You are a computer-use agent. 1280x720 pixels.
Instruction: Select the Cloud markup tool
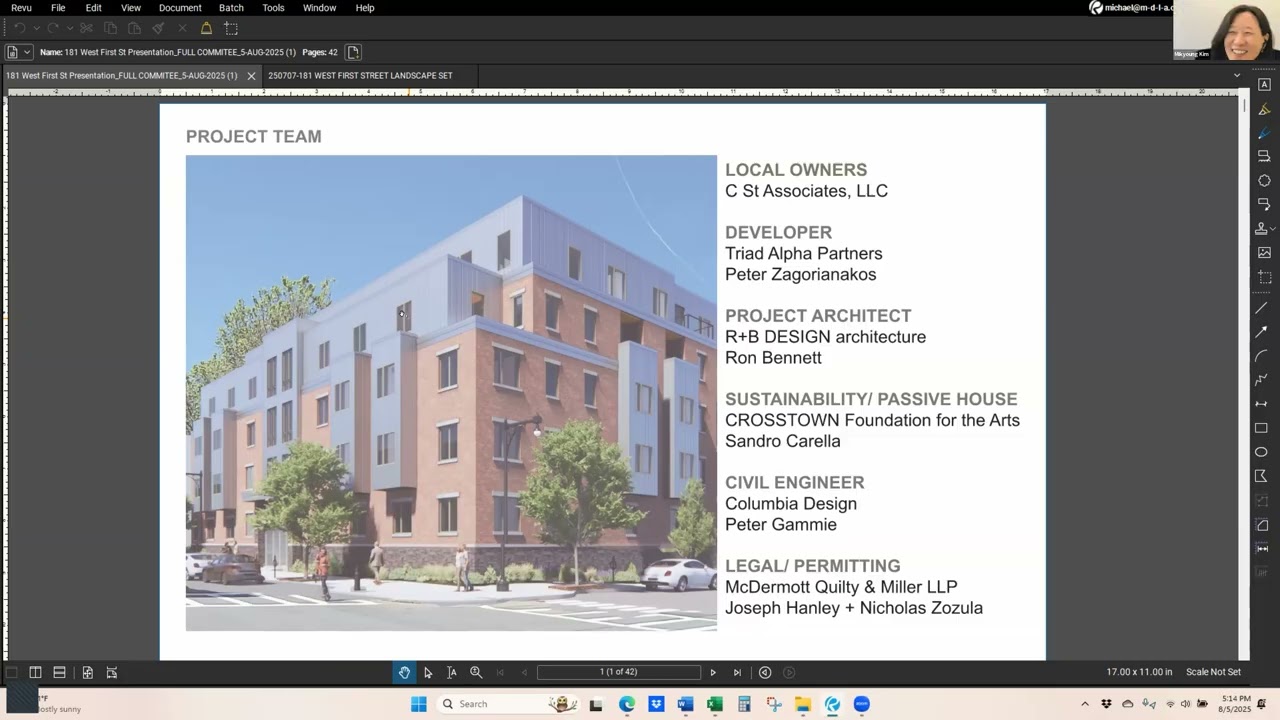[1264, 181]
